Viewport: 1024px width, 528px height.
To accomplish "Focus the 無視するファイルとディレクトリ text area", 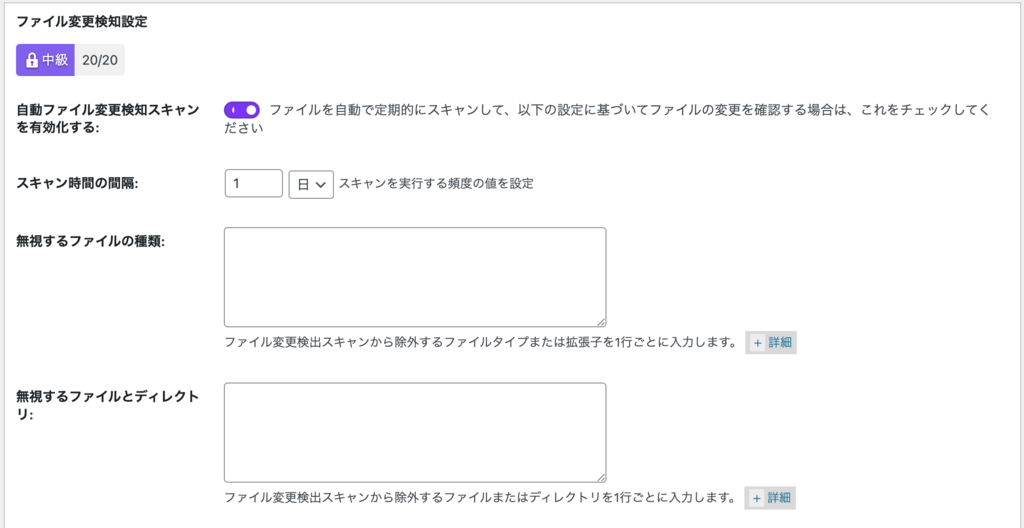I will click(415, 433).
